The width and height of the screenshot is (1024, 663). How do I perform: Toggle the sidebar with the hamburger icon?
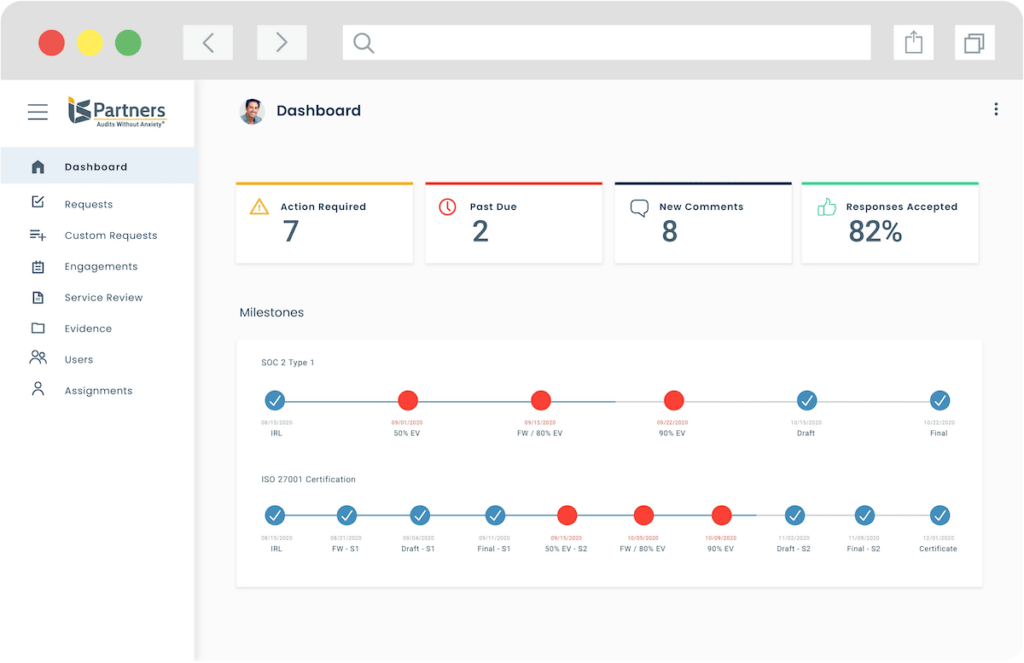pyautogui.click(x=38, y=112)
